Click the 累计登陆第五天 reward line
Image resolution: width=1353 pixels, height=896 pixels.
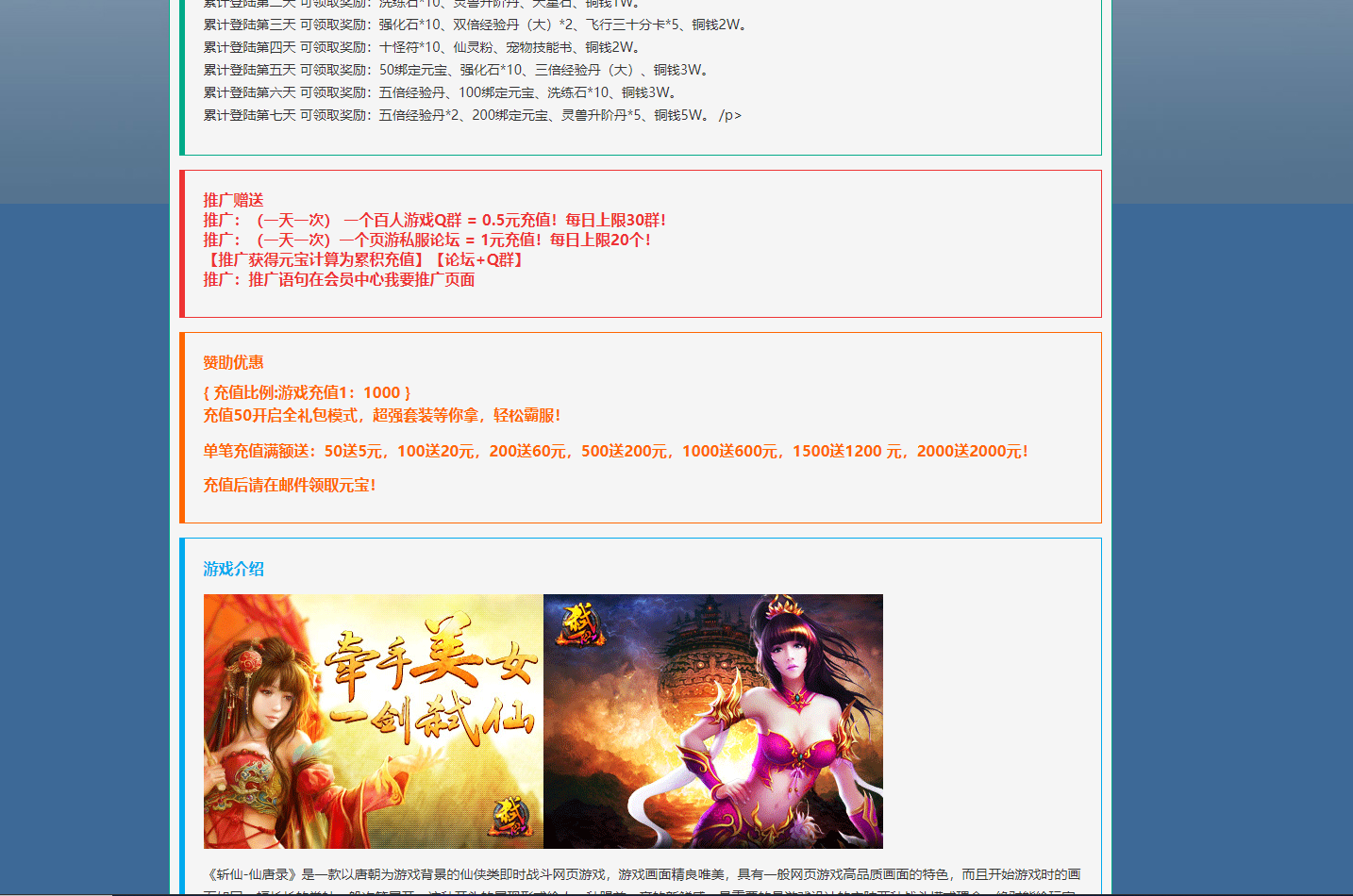(x=457, y=70)
